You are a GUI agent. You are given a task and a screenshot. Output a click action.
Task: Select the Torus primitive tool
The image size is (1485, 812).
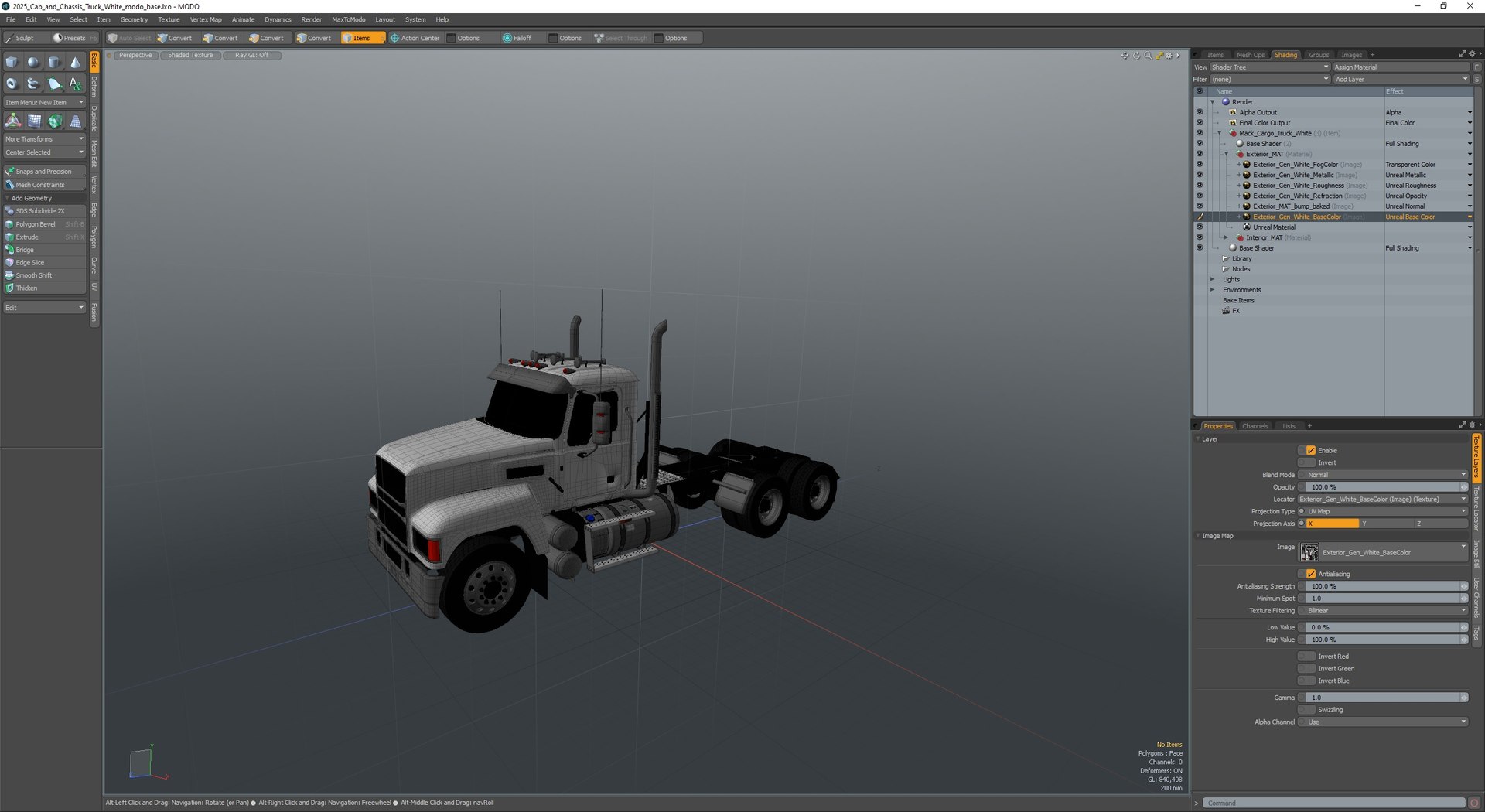click(12, 84)
